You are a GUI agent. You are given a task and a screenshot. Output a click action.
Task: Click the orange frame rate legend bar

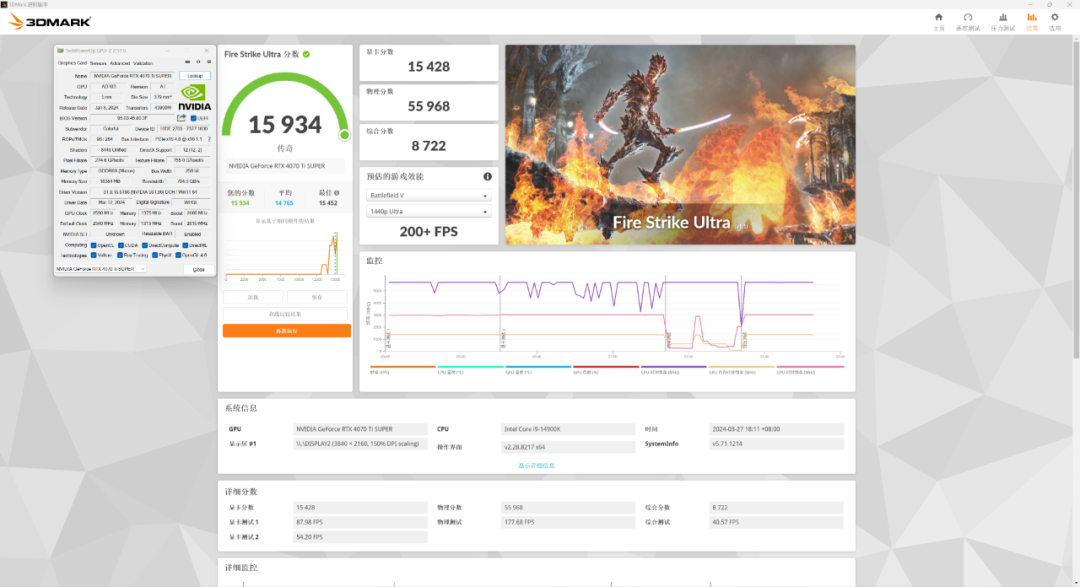point(402,367)
